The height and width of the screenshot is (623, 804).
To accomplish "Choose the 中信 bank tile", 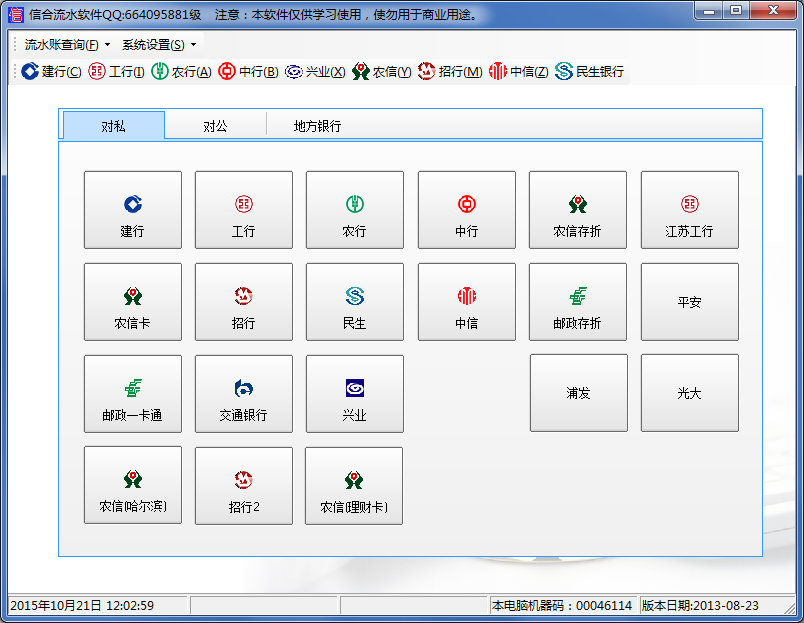I will [x=467, y=302].
